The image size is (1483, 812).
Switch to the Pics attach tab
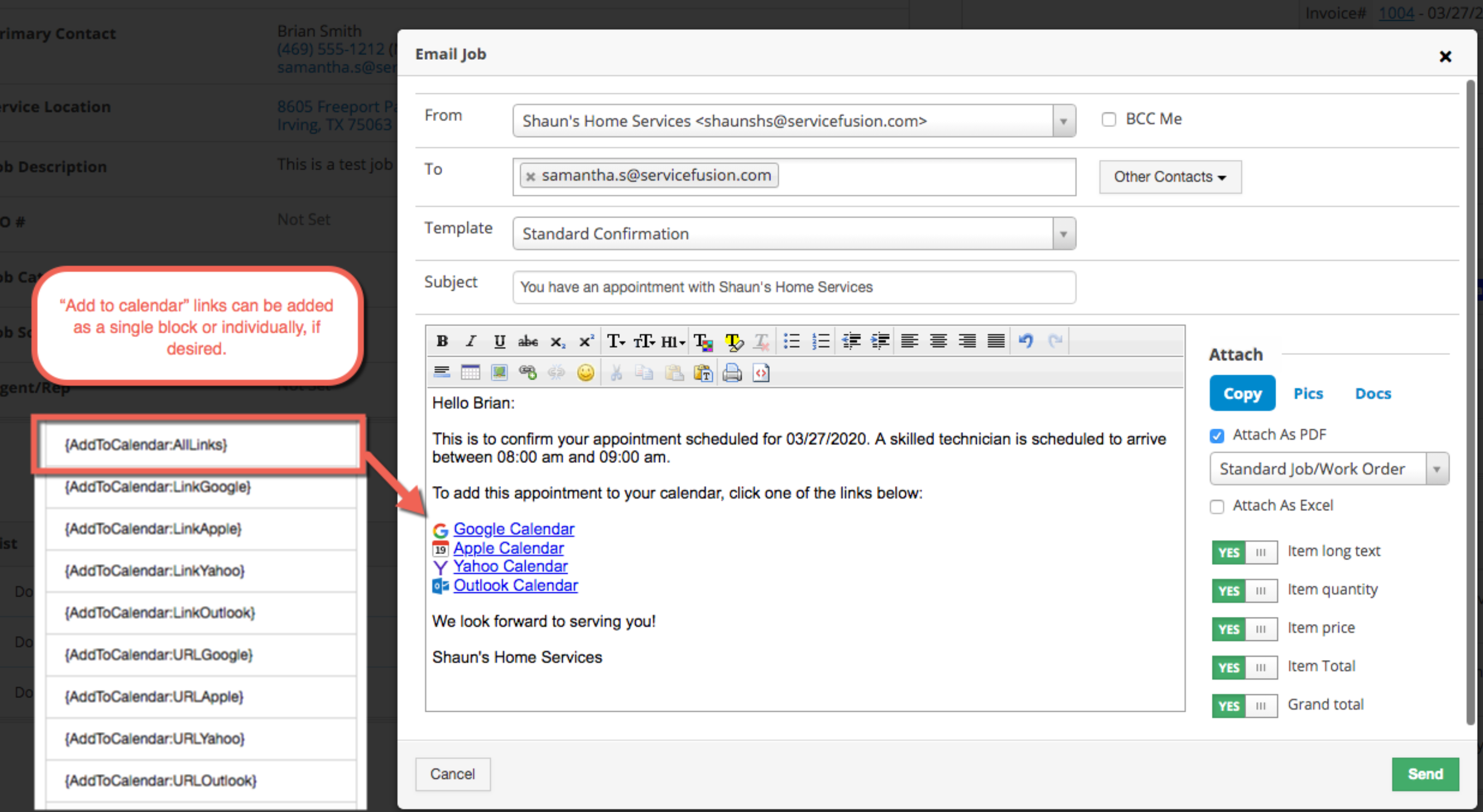click(1307, 393)
